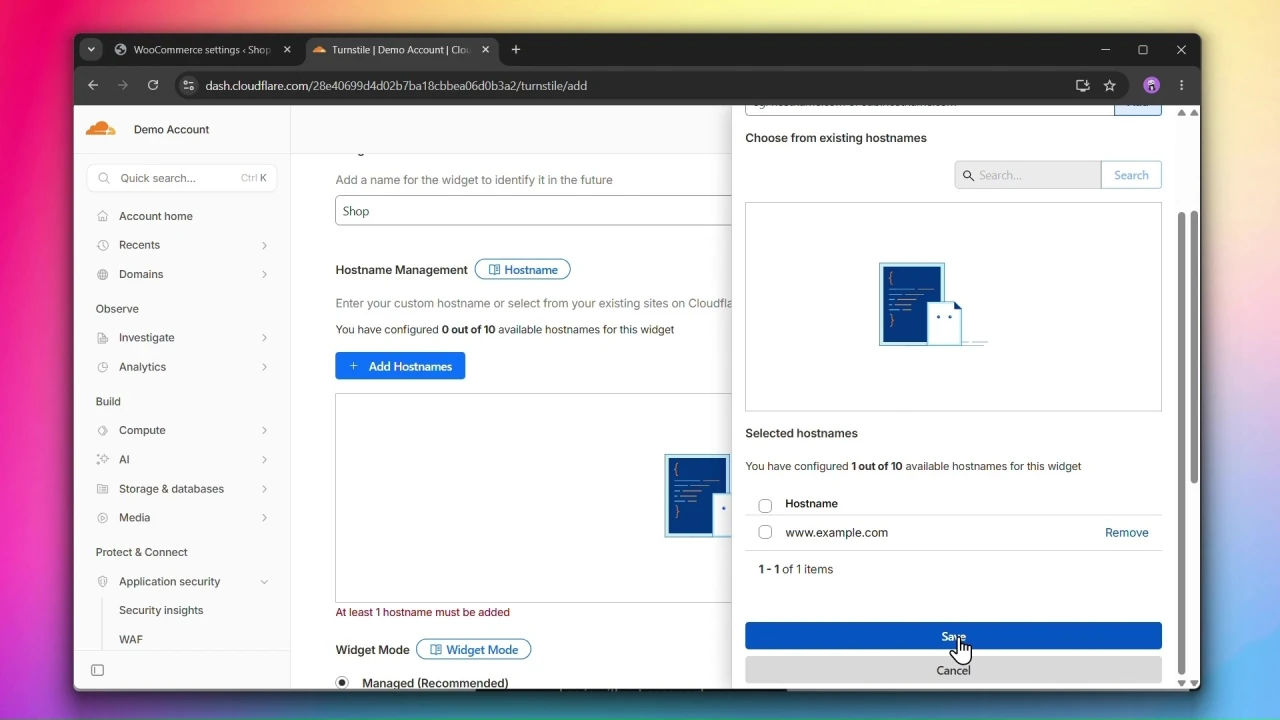Open WAF submenu item
Image resolution: width=1280 pixels, height=720 pixels.
[x=131, y=639]
